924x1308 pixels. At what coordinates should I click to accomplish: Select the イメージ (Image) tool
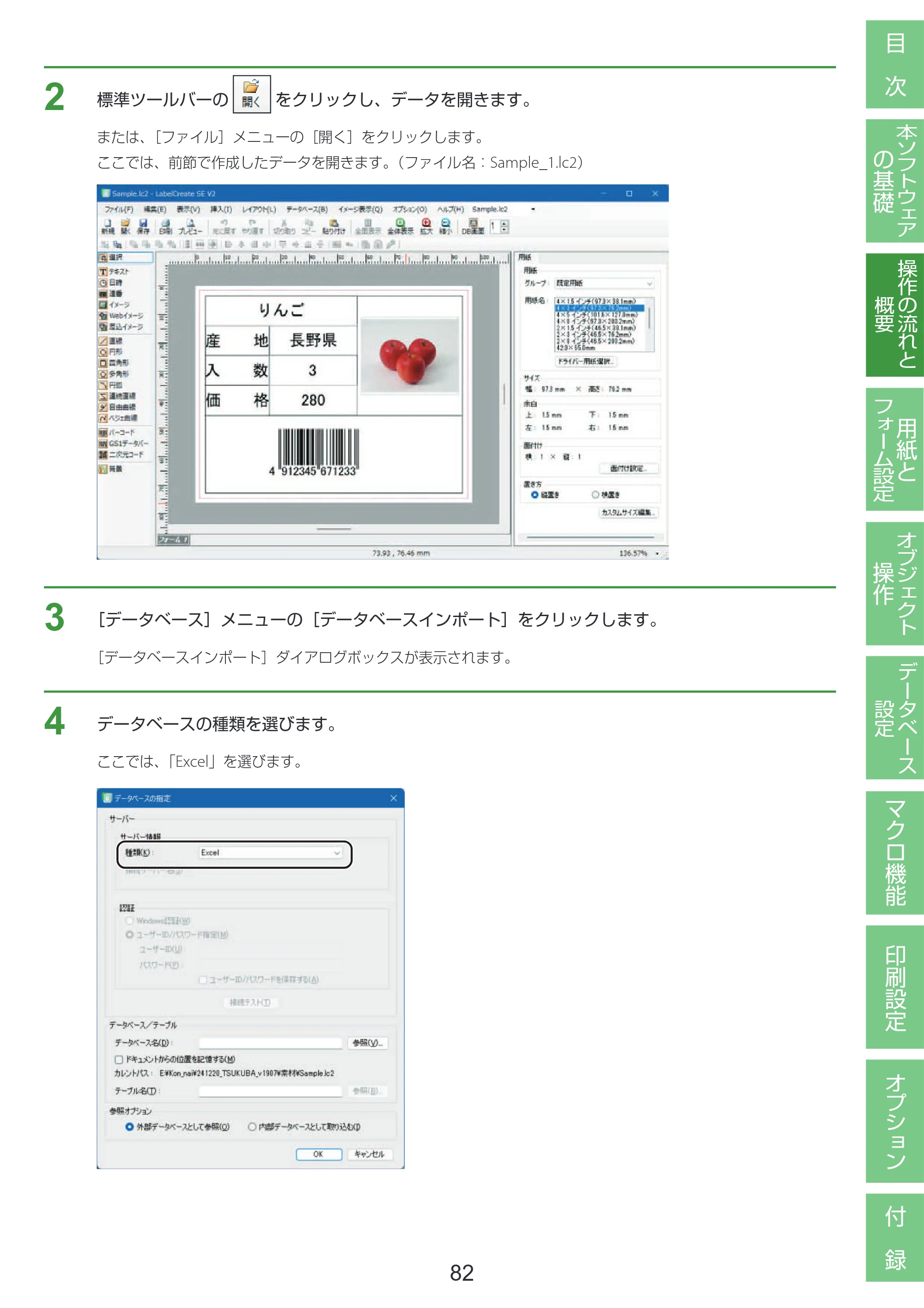pos(115,305)
